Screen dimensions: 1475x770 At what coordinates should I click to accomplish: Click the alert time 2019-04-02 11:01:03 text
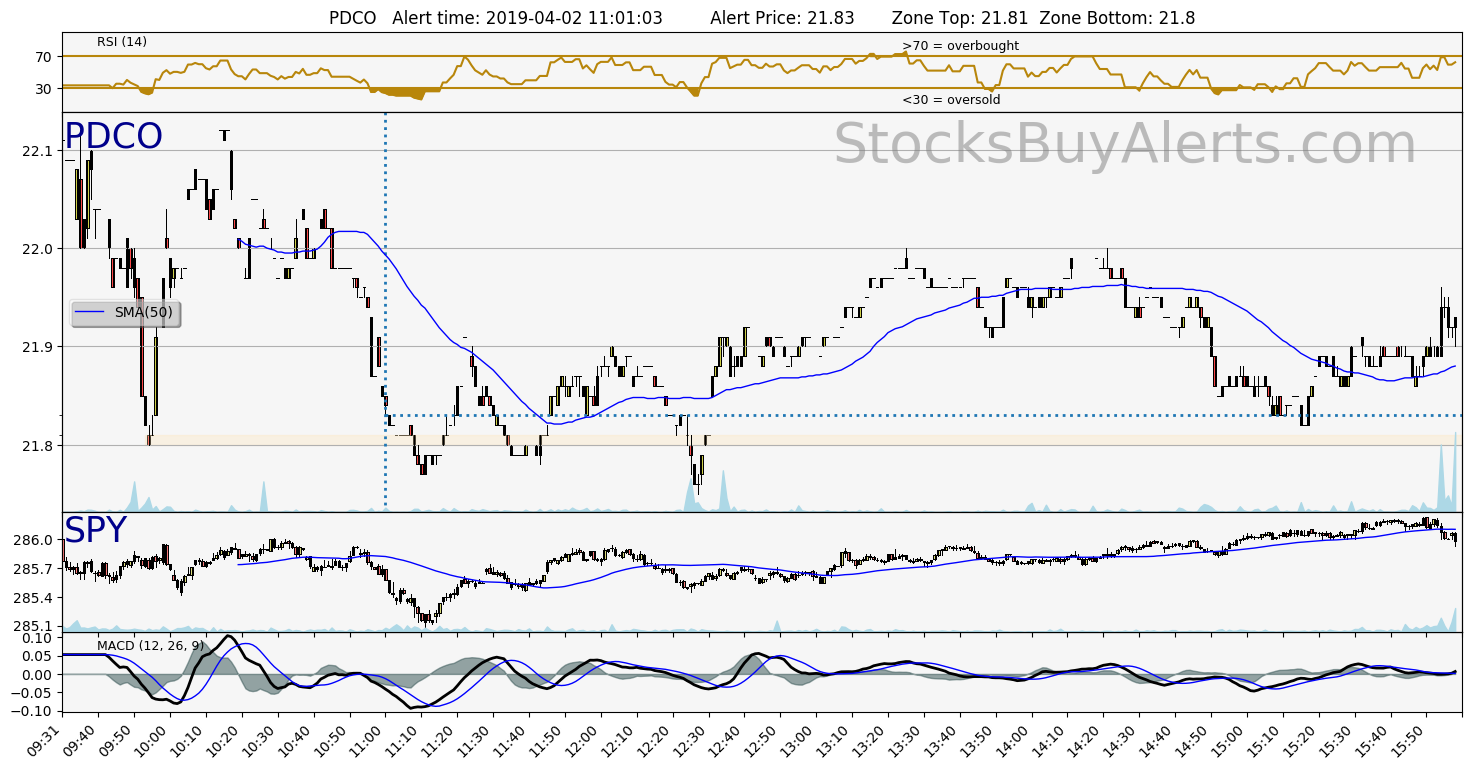point(528,18)
